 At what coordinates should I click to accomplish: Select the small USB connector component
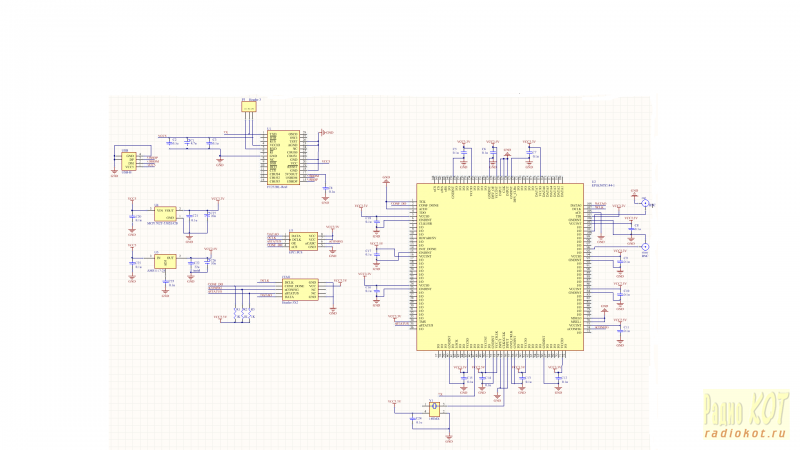click(x=129, y=160)
